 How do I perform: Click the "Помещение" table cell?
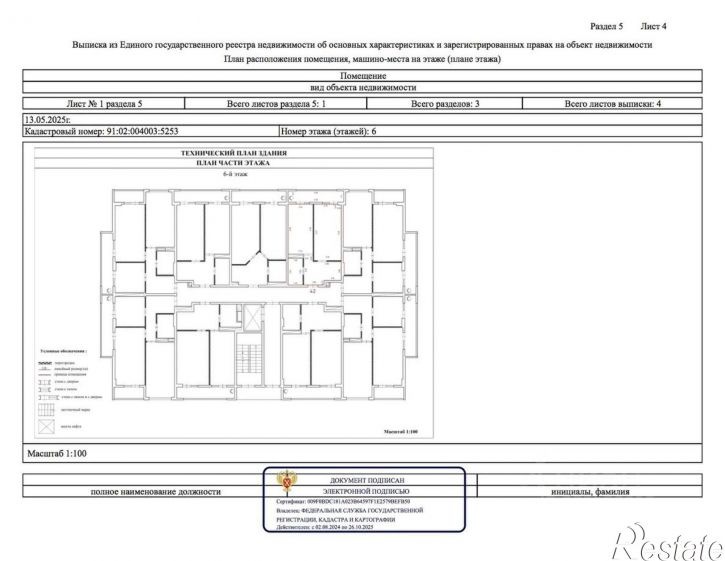[362, 76]
